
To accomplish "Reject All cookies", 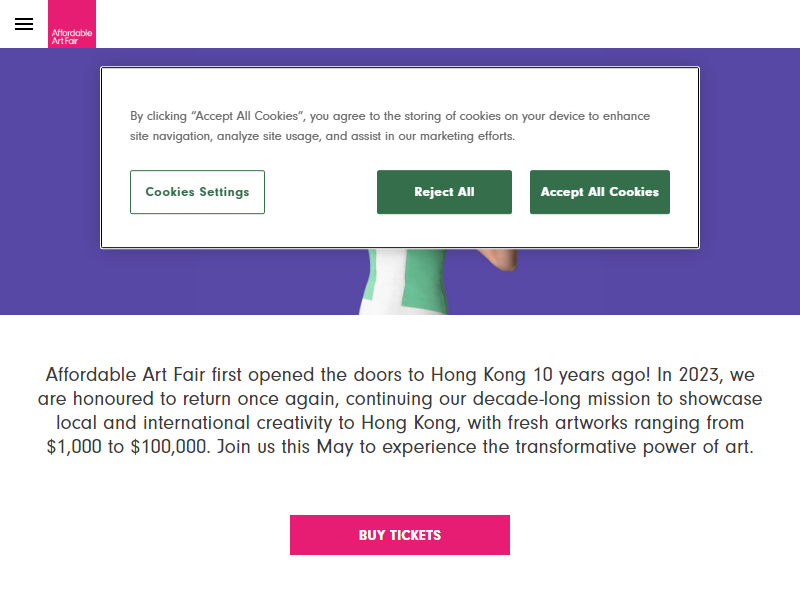I will (444, 192).
